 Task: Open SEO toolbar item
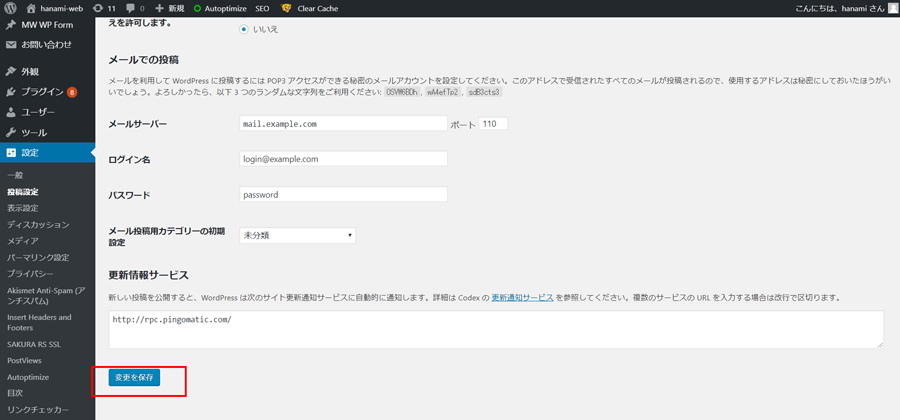click(x=262, y=9)
